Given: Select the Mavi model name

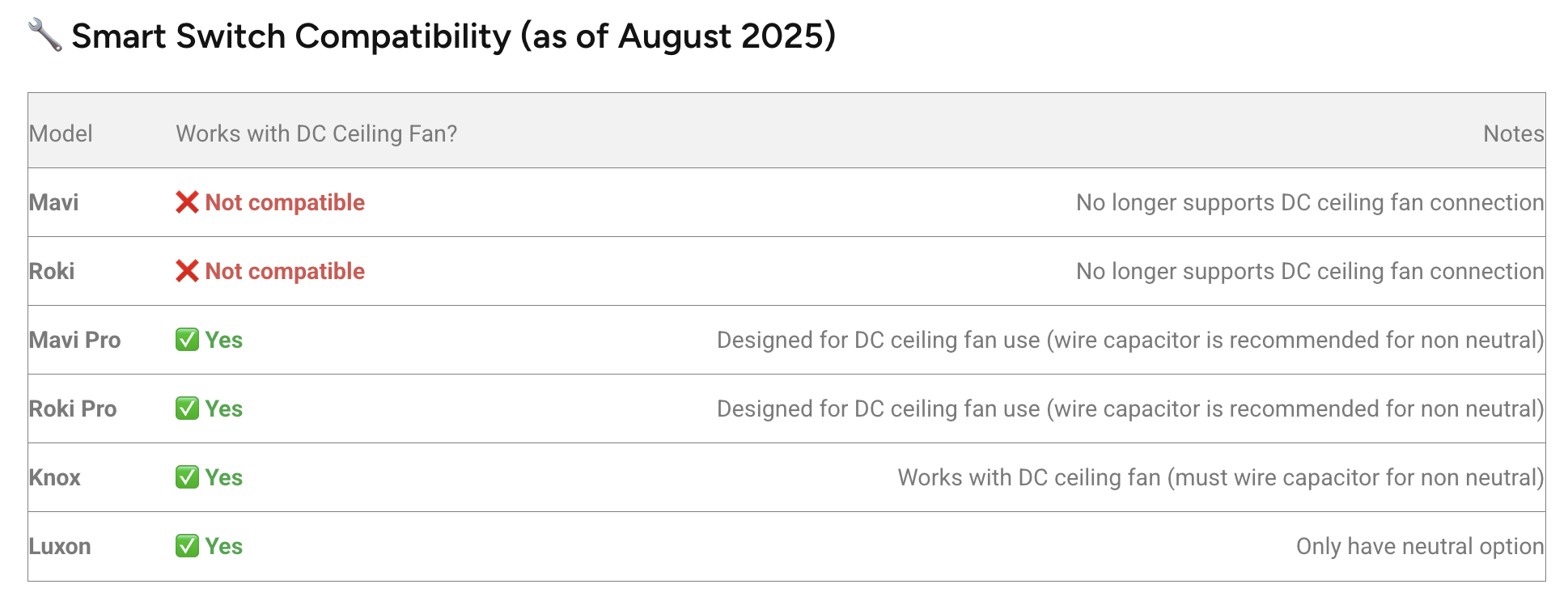Looking at the screenshot, I should pos(53,202).
